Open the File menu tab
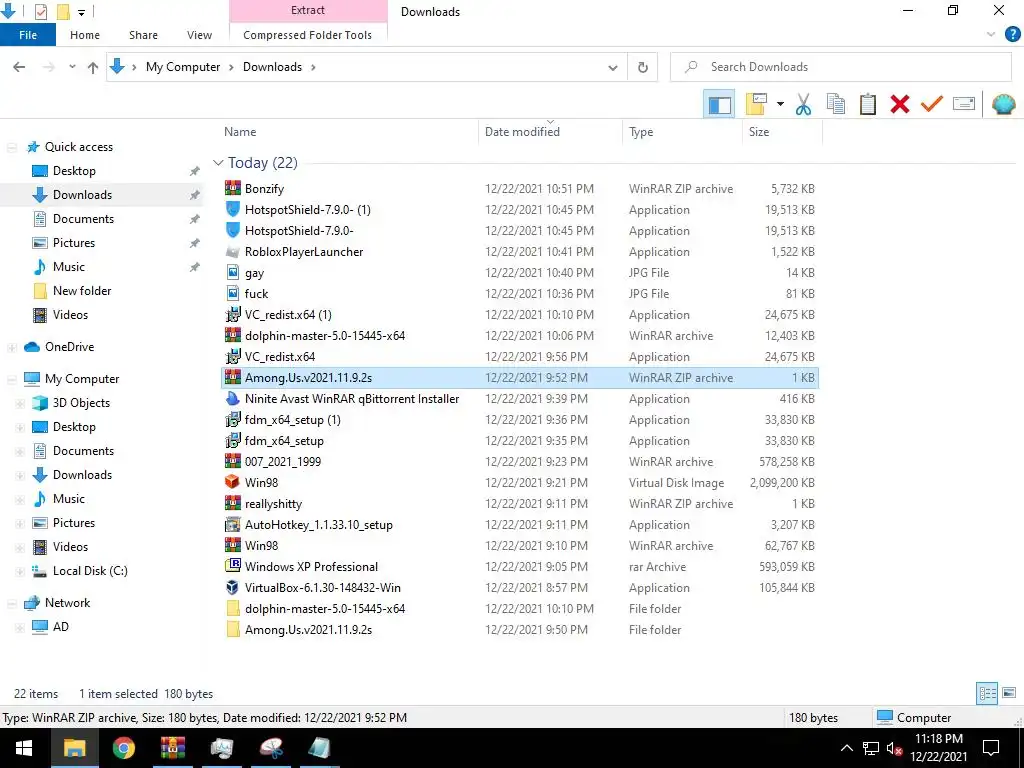 coord(27,35)
